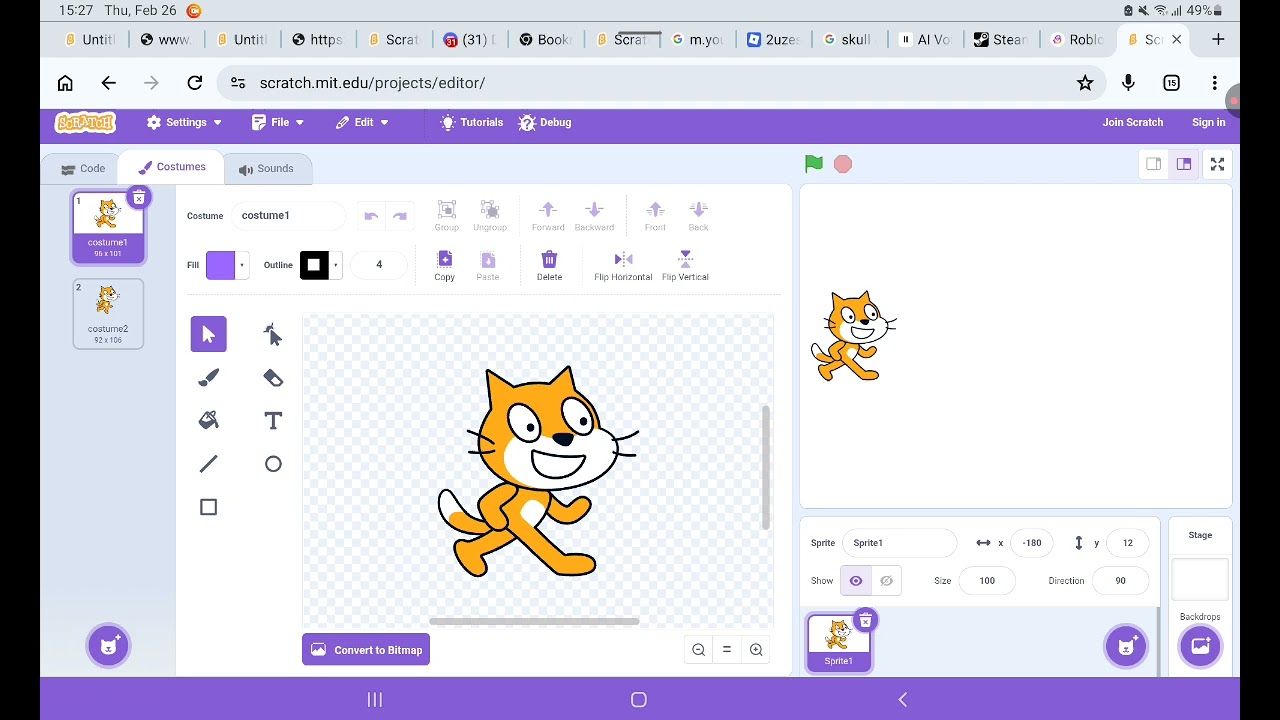
Task: Switch to small stage layout
Action: click(1154, 164)
